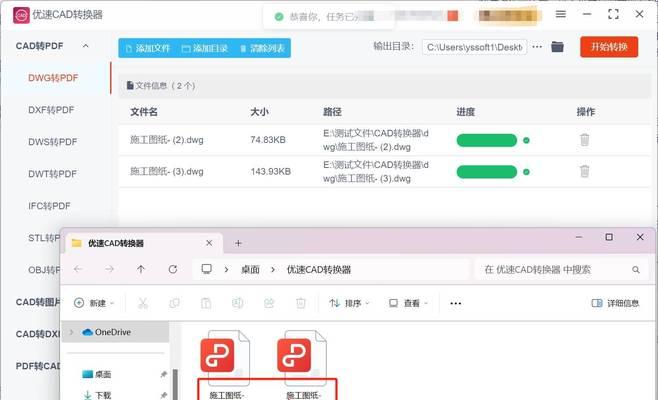Click the green status dot for 施工图纸- (3).dwg
The image size is (658, 400).
click(x=526, y=172)
